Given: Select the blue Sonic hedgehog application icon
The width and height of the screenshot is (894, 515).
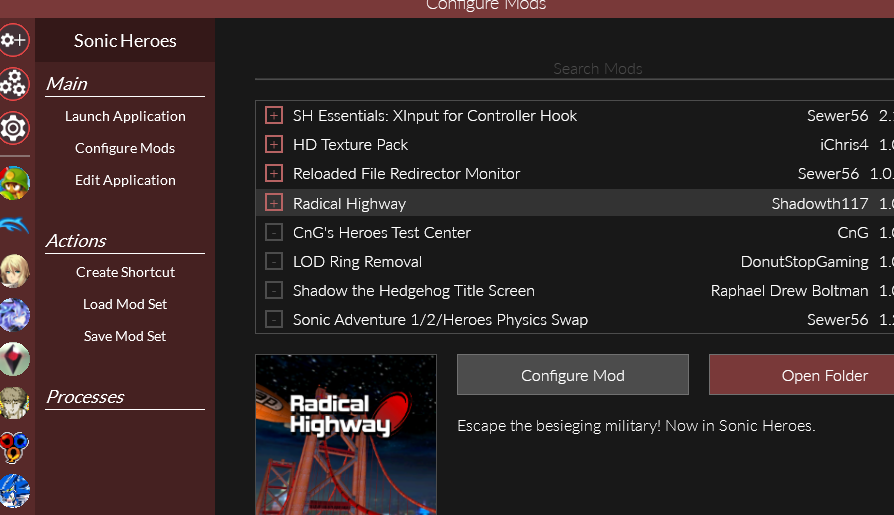Looking at the screenshot, I should tap(14, 490).
